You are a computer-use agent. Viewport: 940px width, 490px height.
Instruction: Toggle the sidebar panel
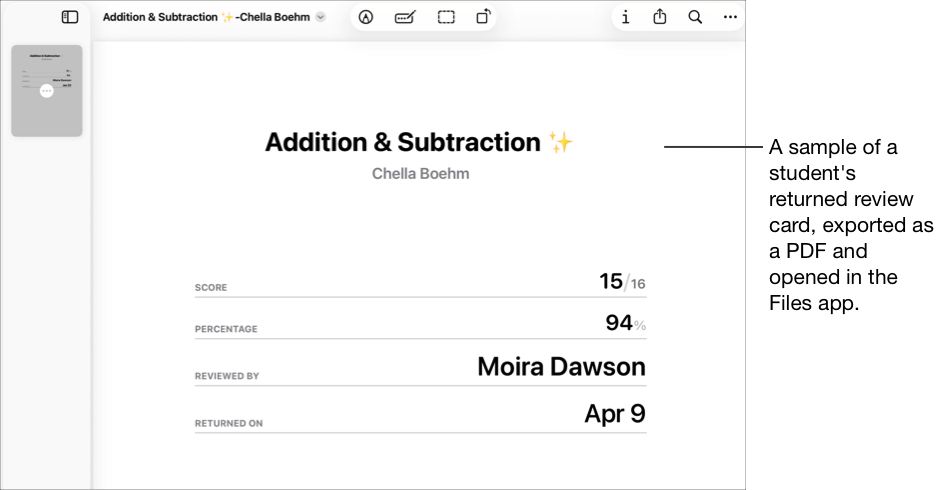click(70, 17)
